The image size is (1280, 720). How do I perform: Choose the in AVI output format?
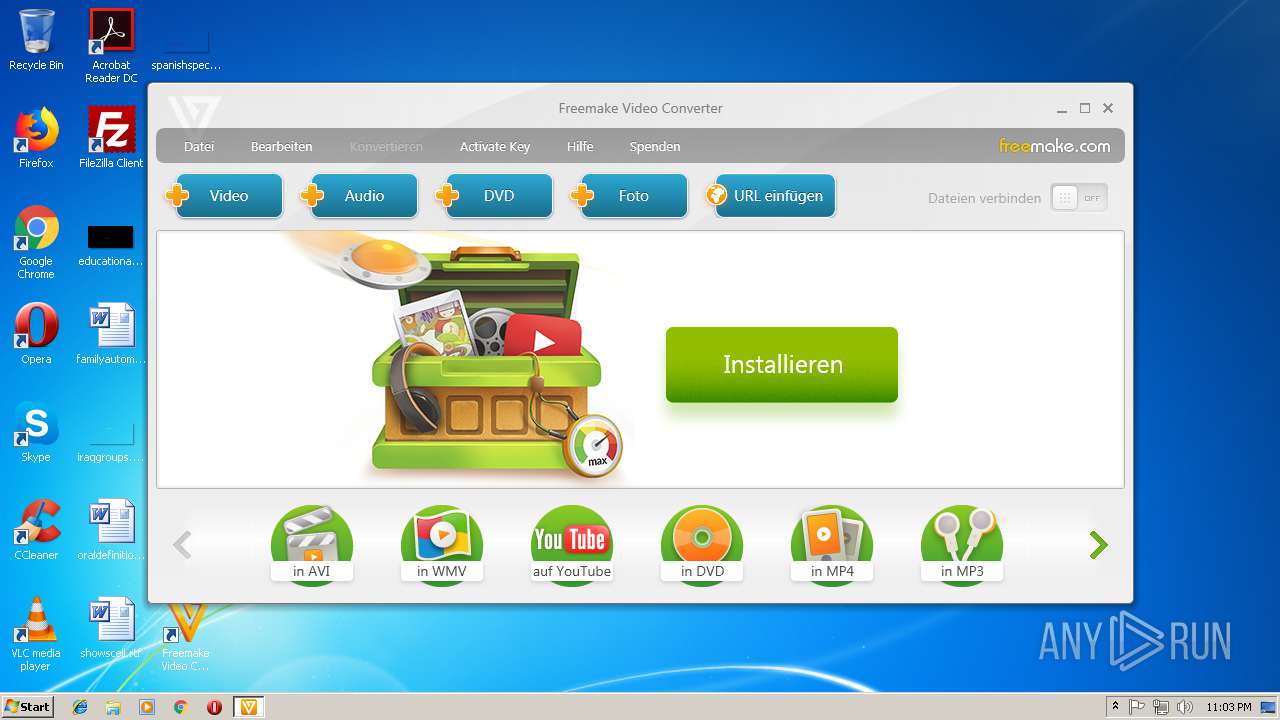tap(312, 545)
